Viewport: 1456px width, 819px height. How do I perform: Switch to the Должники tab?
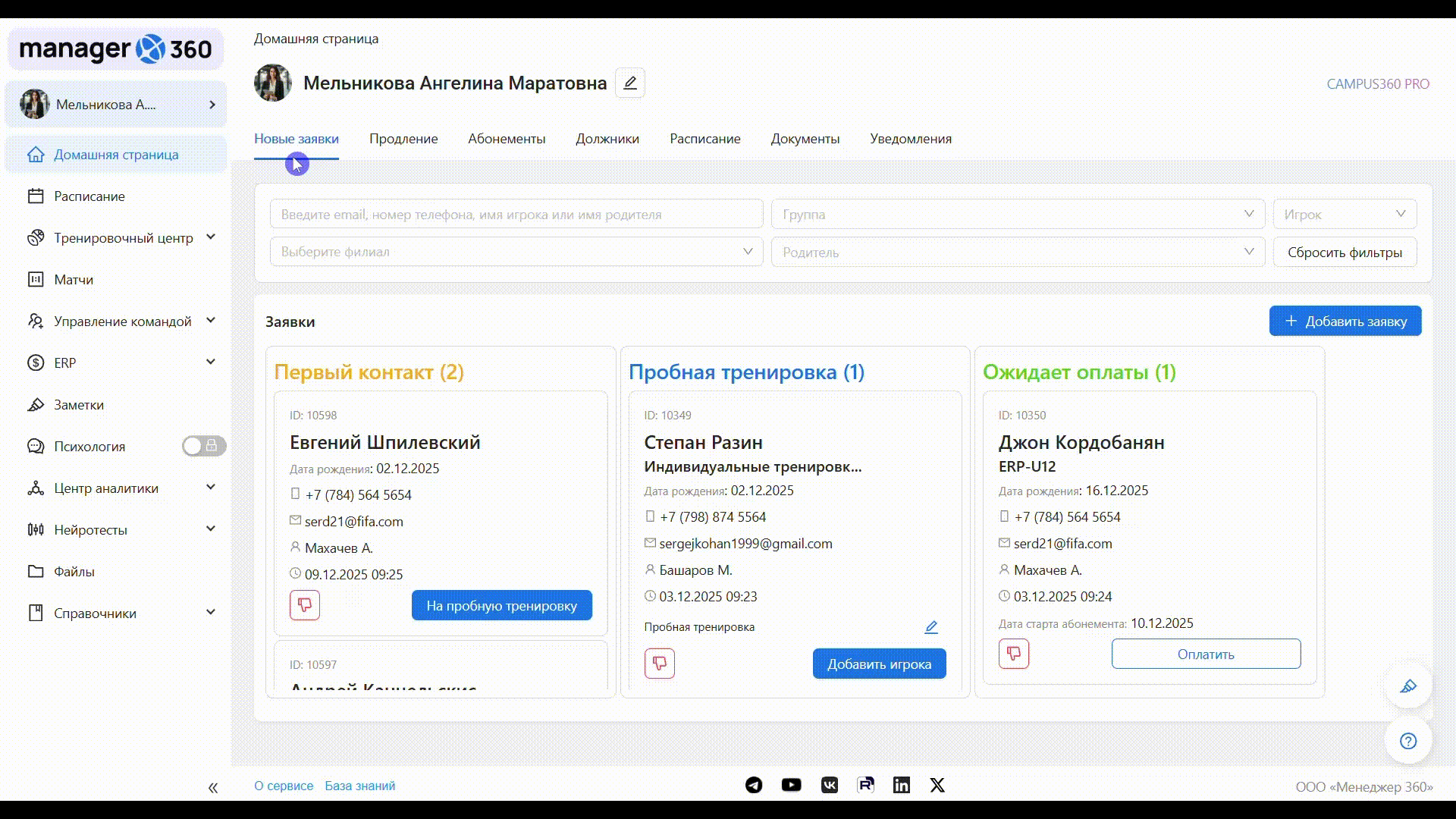[x=607, y=139]
